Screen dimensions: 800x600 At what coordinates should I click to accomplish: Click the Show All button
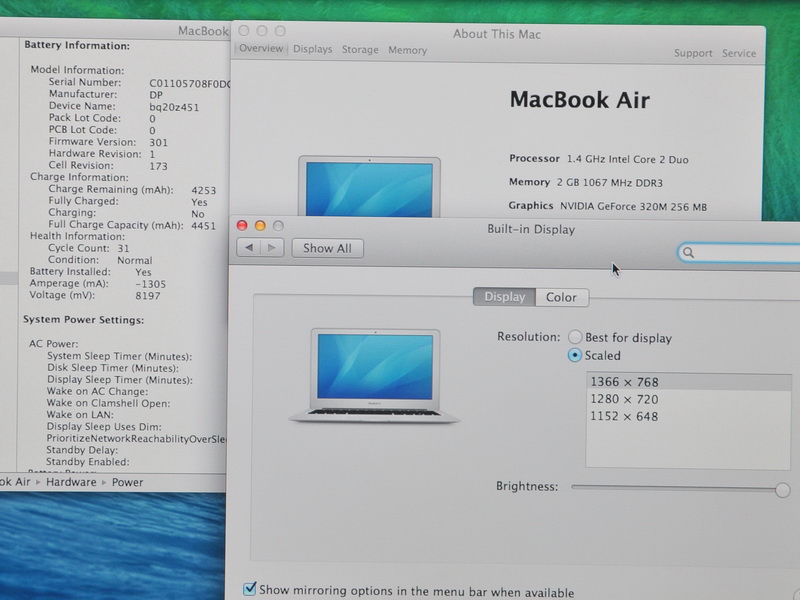[x=328, y=248]
